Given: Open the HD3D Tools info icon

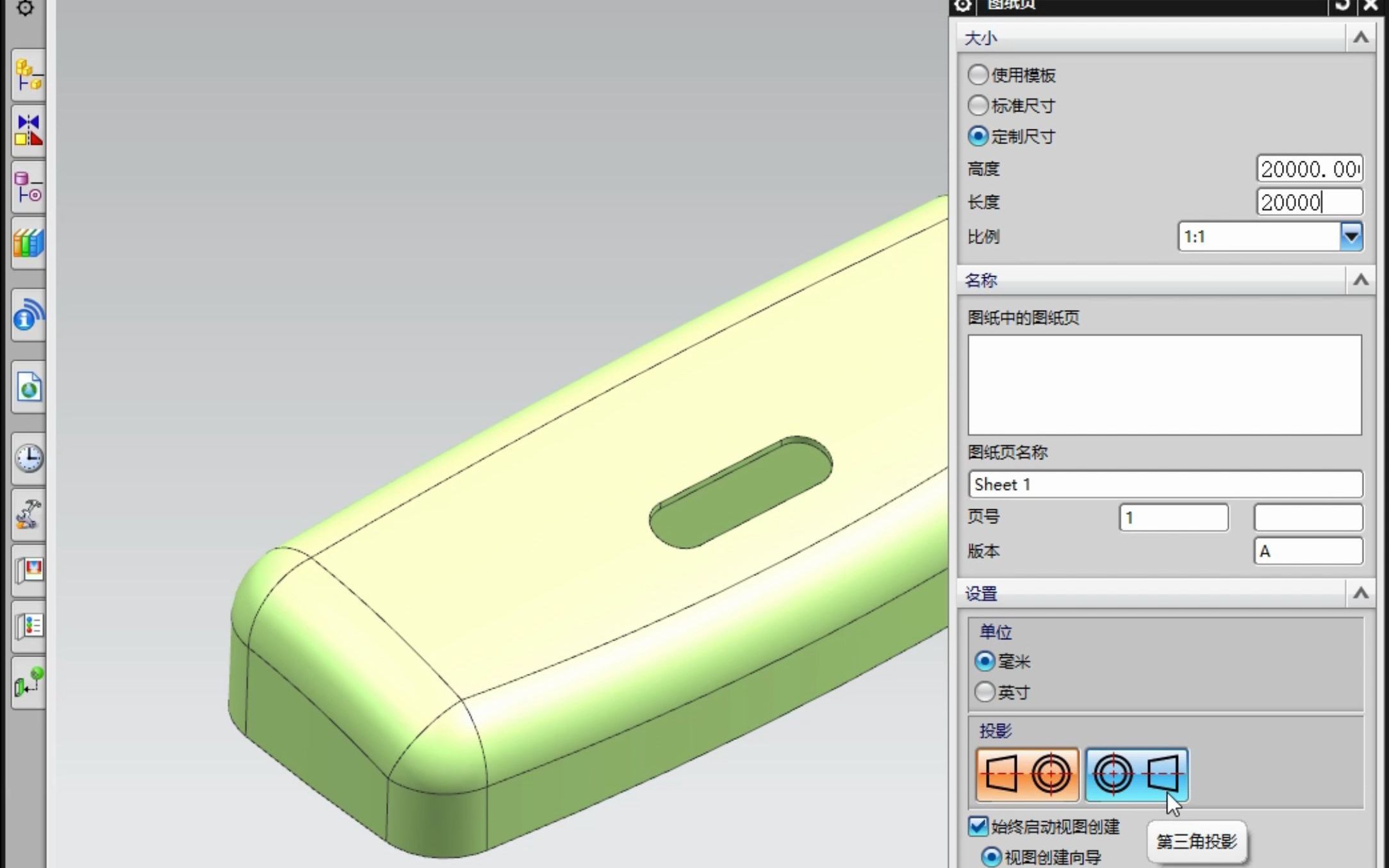Looking at the screenshot, I should pyautogui.click(x=28, y=315).
